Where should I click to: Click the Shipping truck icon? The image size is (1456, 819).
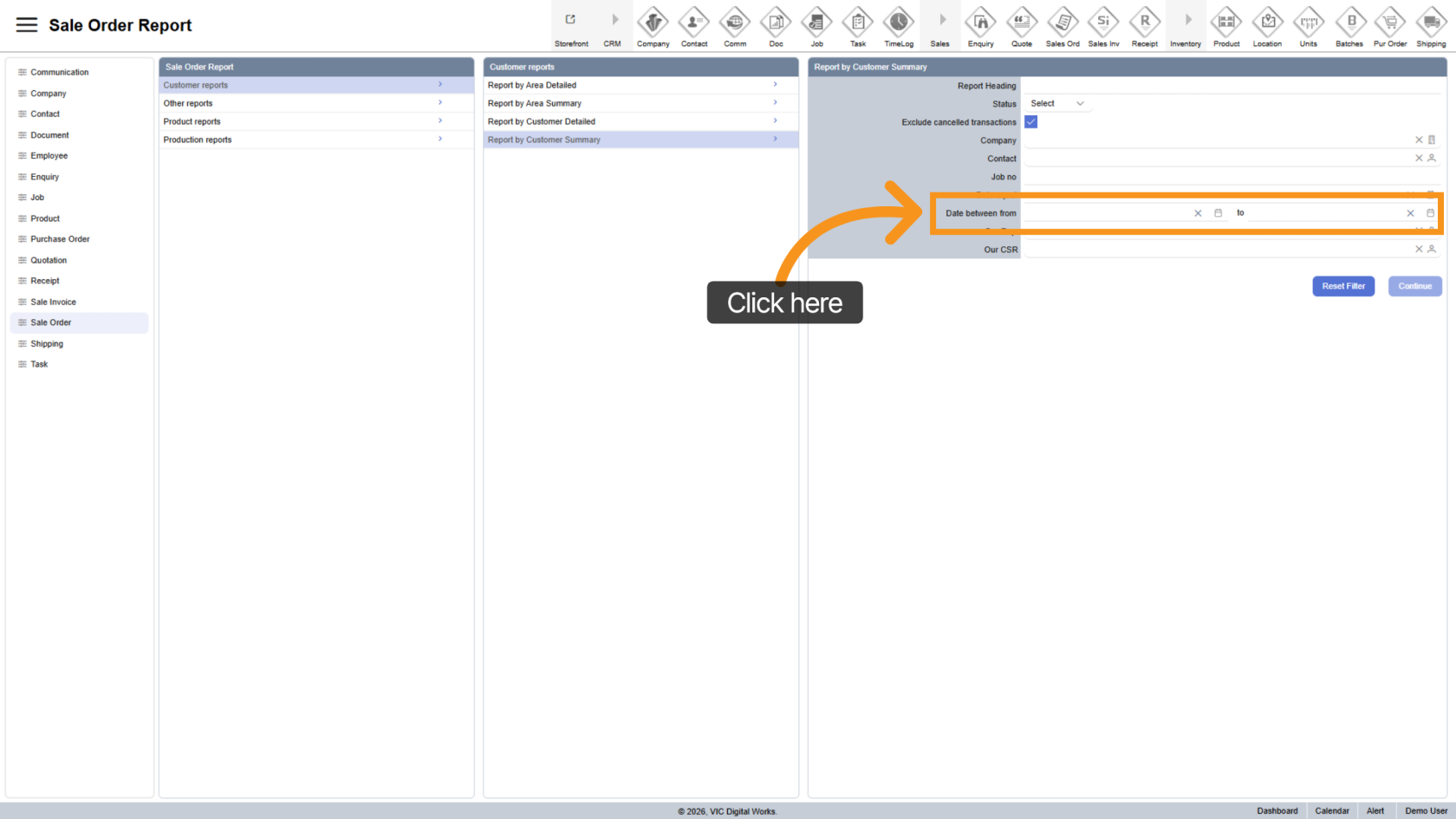[1431, 22]
